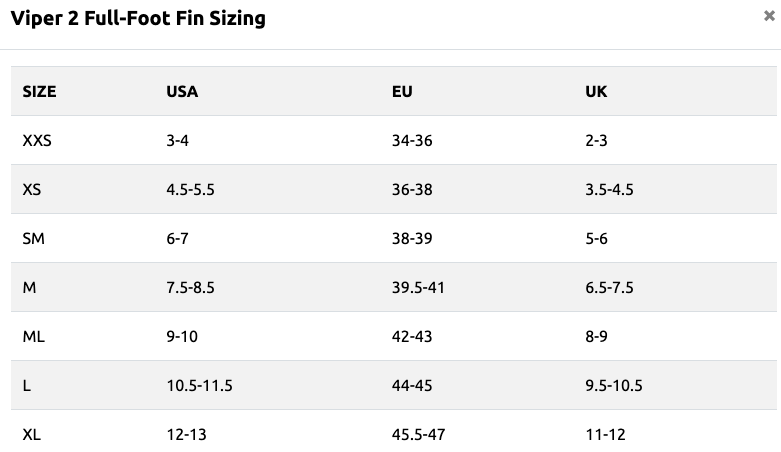The width and height of the screenshot is (781, 452).
Task: Click the EU 34-36 cell
Action: click(x=412, y=141)
